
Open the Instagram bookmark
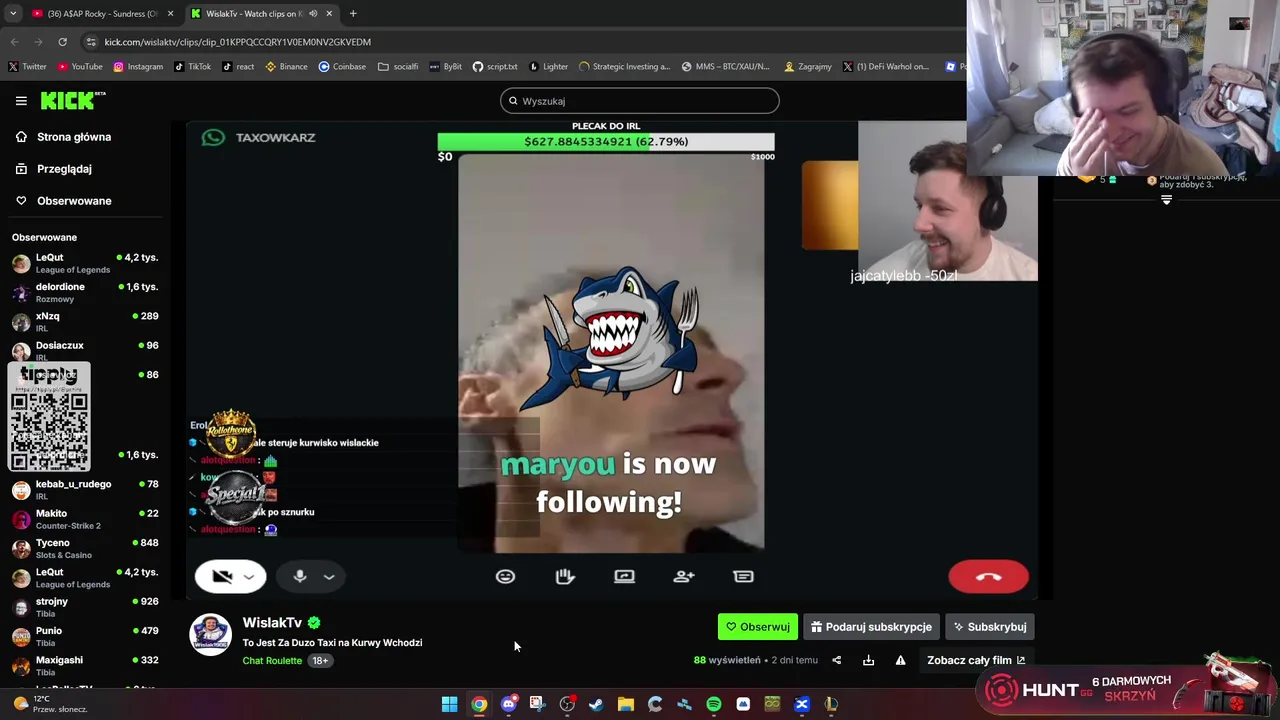pyautogui.click(x=138, y=67)
